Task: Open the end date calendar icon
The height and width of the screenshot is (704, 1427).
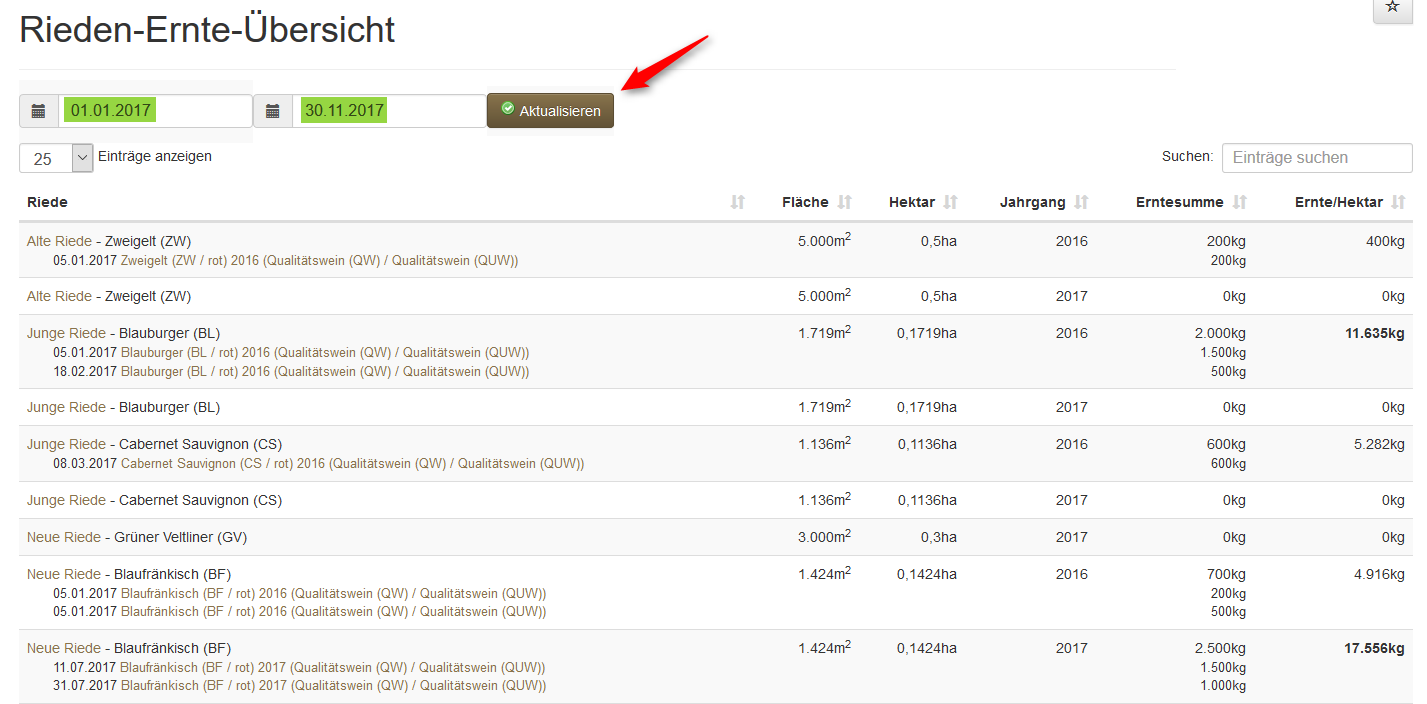Action: [x=273, y=111]
